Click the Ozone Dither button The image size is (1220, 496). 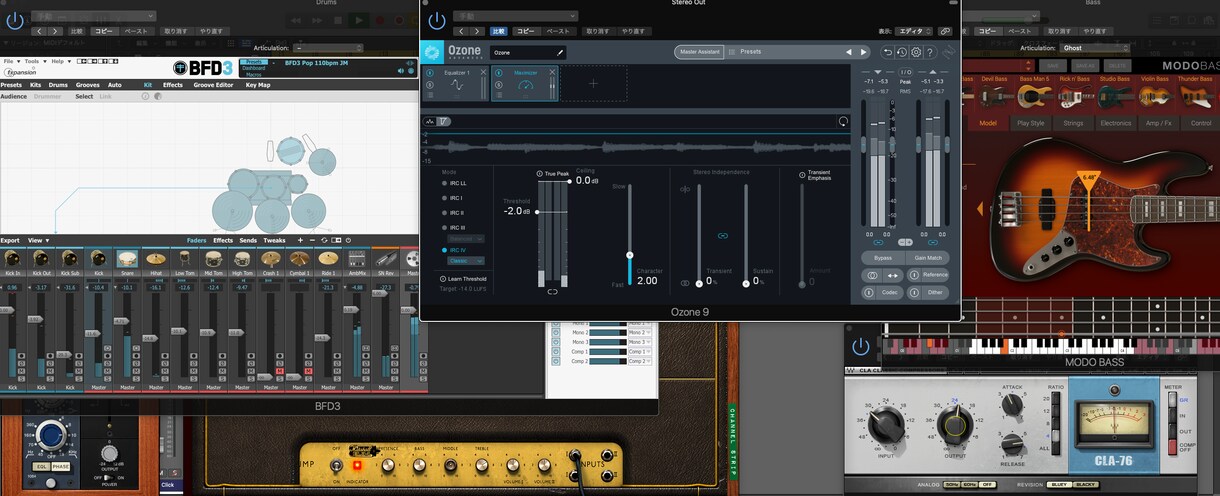coord(928,293)
